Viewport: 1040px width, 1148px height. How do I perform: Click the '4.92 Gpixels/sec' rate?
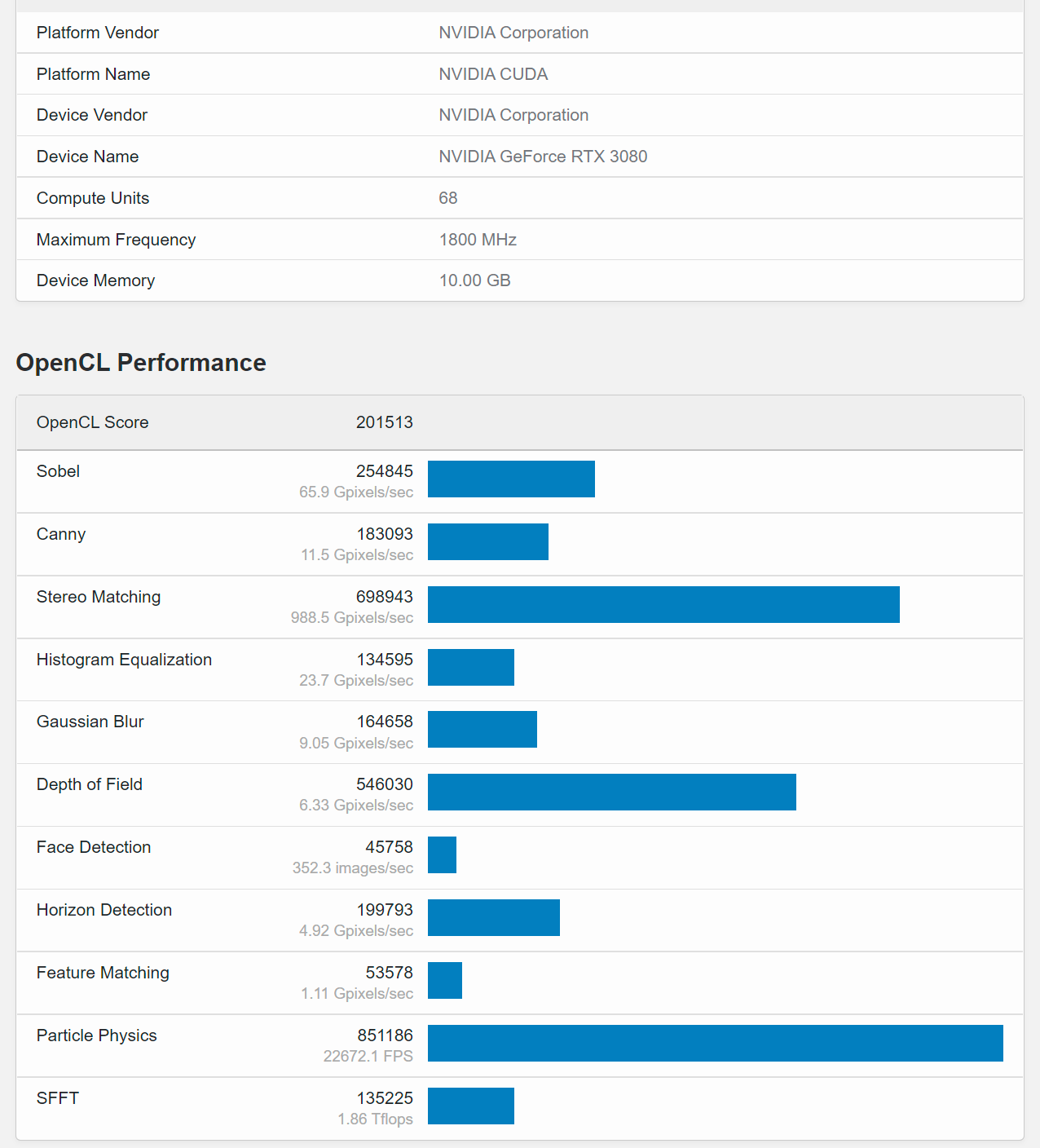click(x=356, y=931)
